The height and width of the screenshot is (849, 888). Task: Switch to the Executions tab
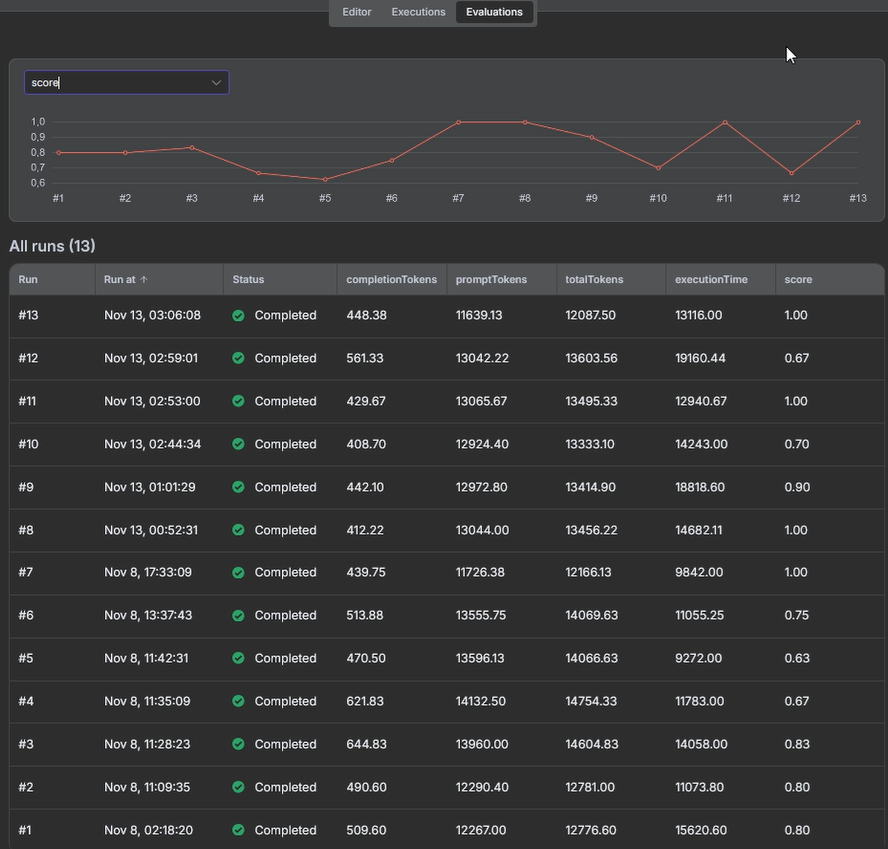tap(418, 12)
